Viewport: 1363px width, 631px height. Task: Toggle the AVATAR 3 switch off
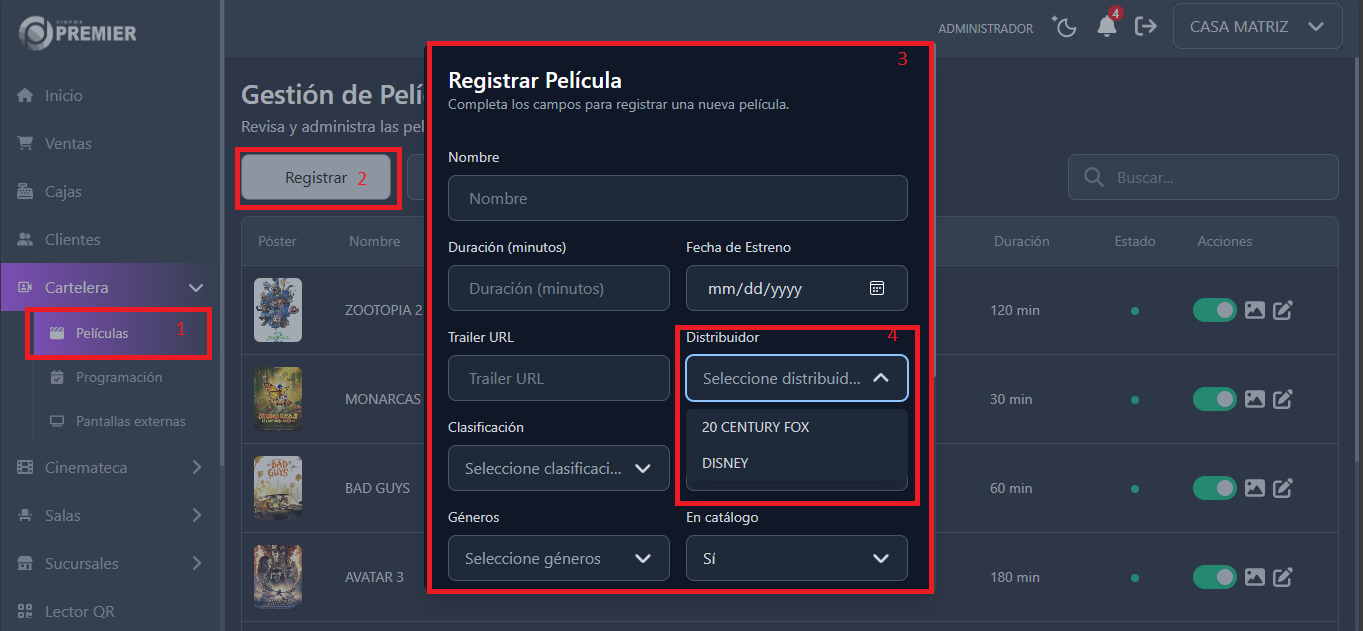pos(1215,577)
